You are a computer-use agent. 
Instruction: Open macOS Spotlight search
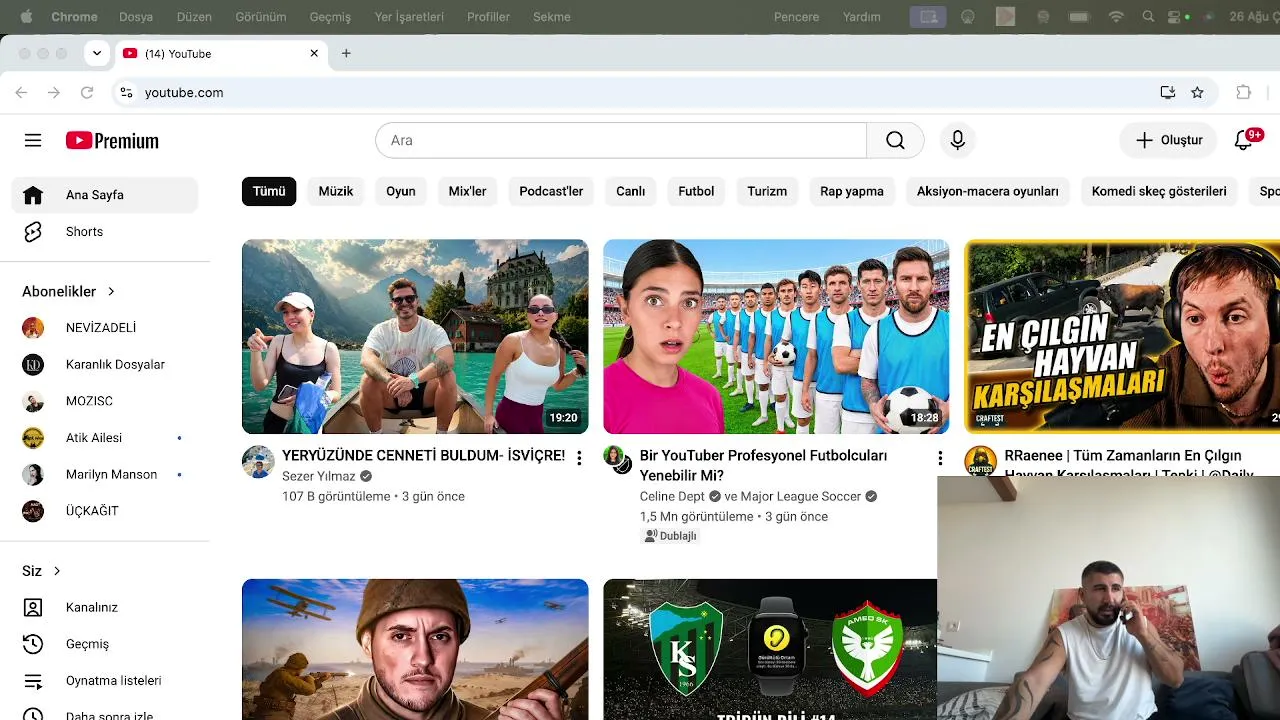click(x=1148, y=17)
